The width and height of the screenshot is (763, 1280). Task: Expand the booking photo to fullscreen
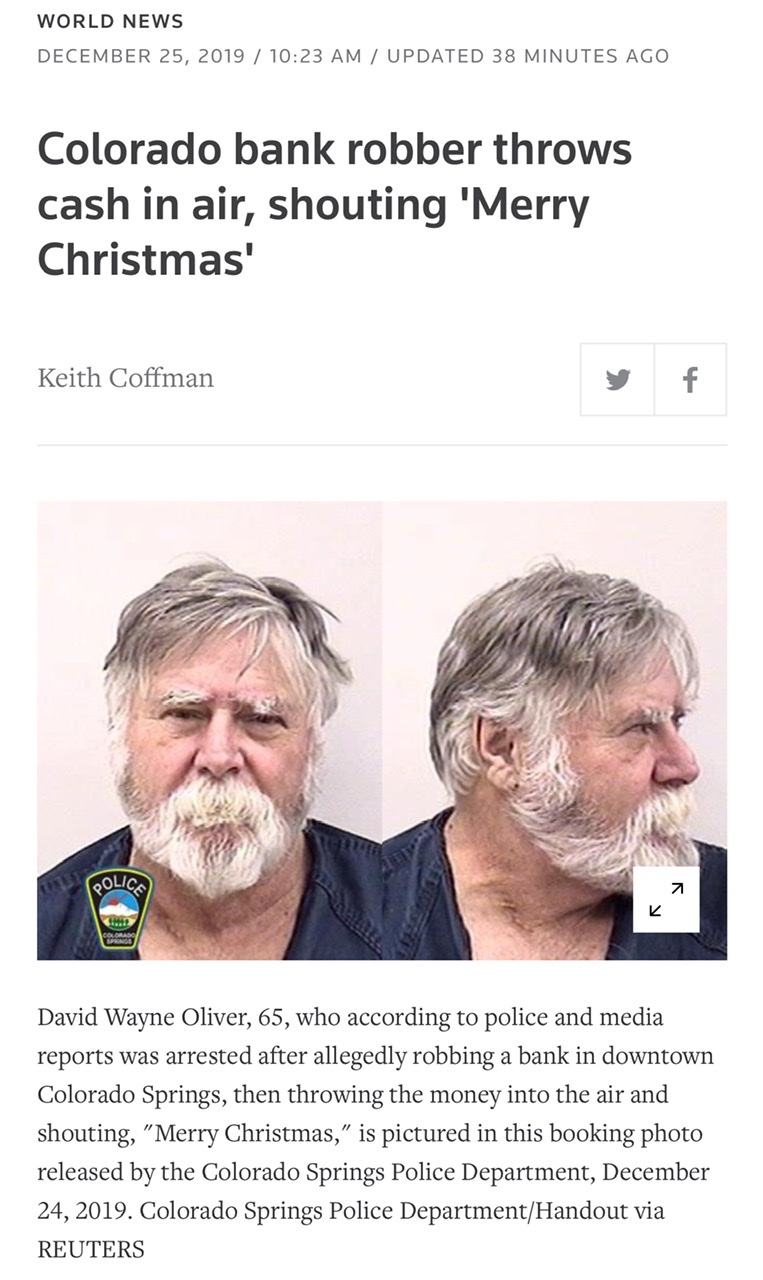pos(666,899)
